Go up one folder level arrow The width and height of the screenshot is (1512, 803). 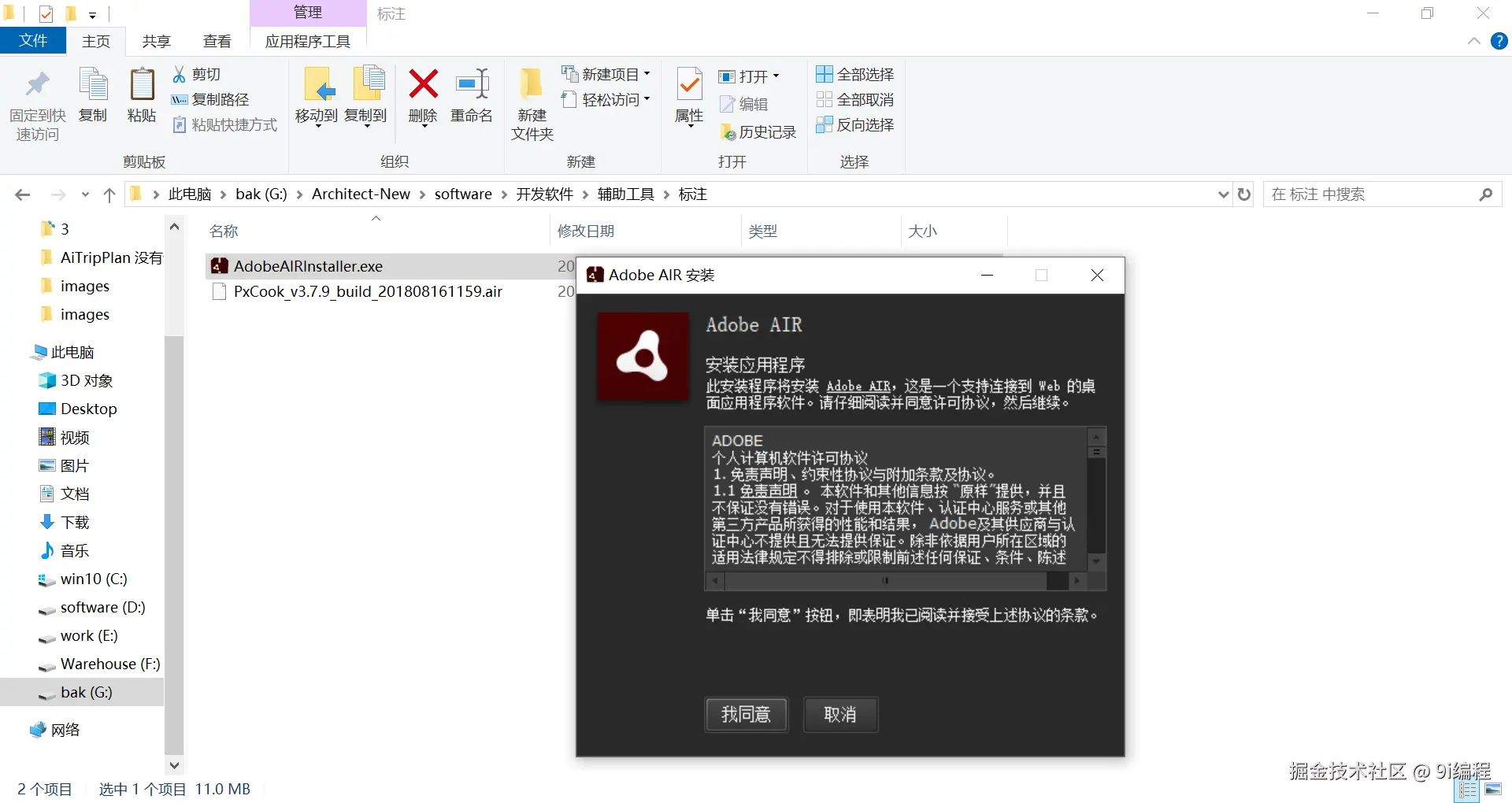tap(109, 194)
